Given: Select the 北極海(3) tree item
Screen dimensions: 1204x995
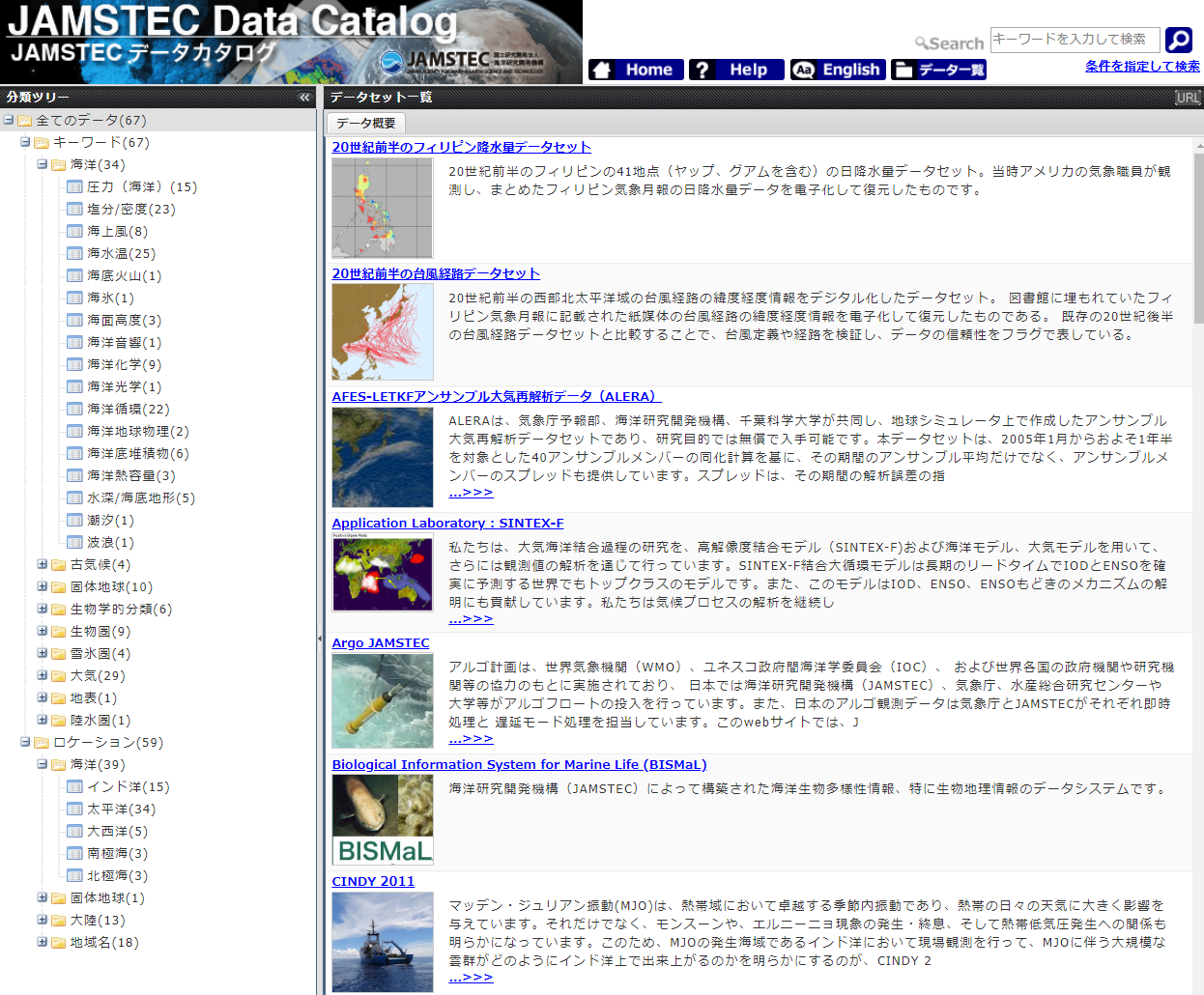Looking at the screenshot, I should pos(118,876).
